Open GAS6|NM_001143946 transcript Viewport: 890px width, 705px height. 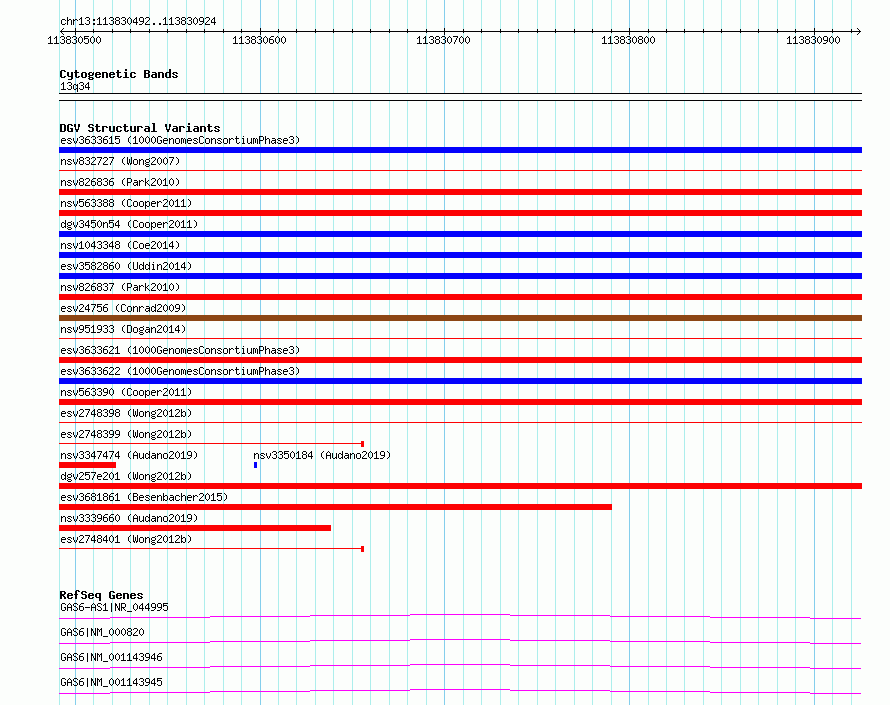(111, 657)
